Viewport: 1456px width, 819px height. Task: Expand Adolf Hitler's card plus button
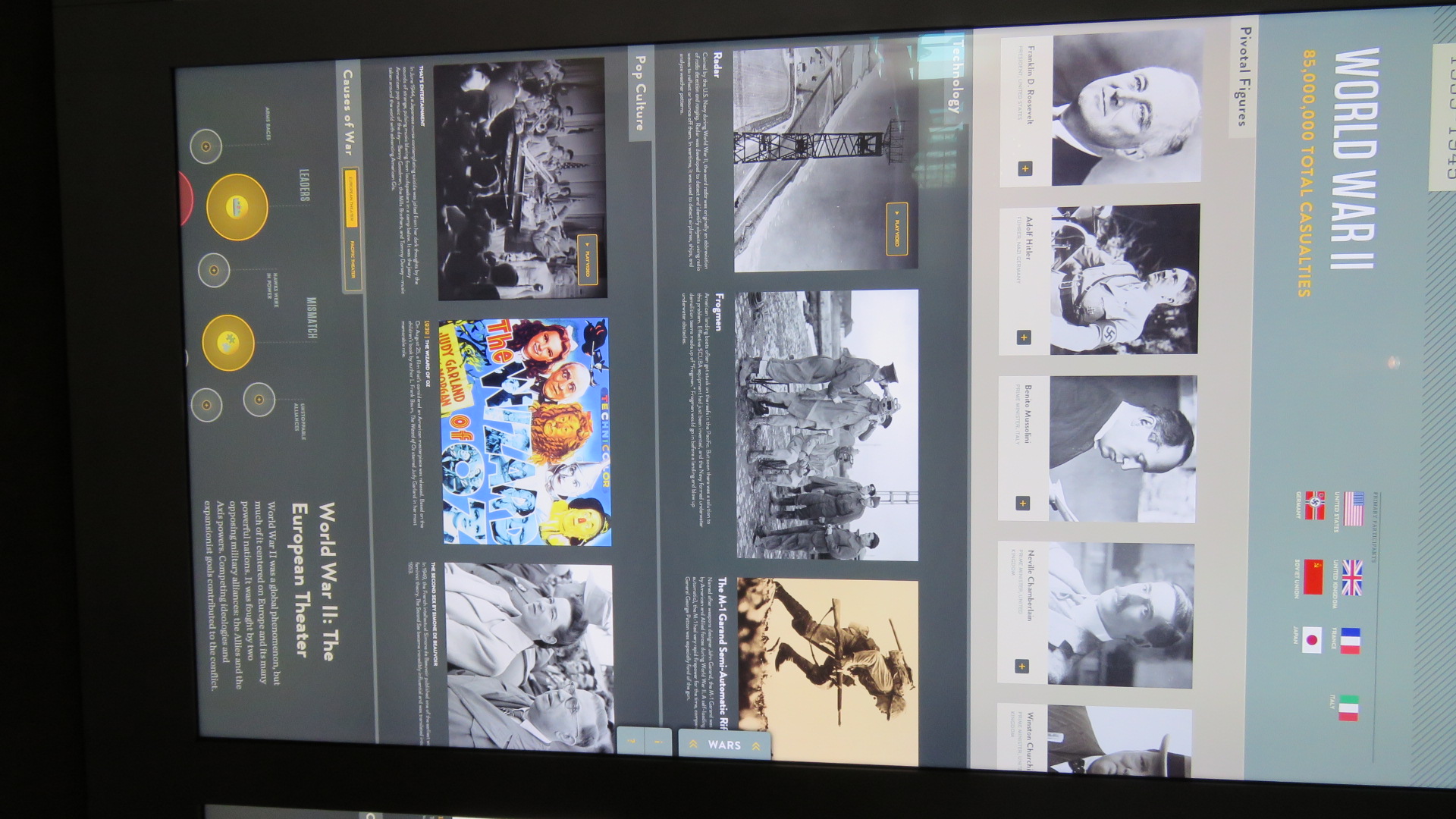pos(1023,337)
